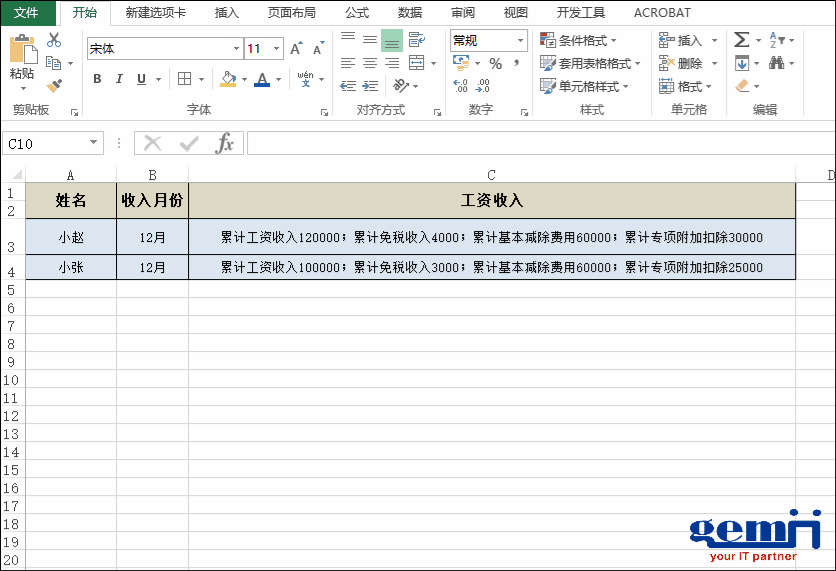836x571 pixels.
Task: Switch to 公式 Formulas tab
Action: click(357, 13)
